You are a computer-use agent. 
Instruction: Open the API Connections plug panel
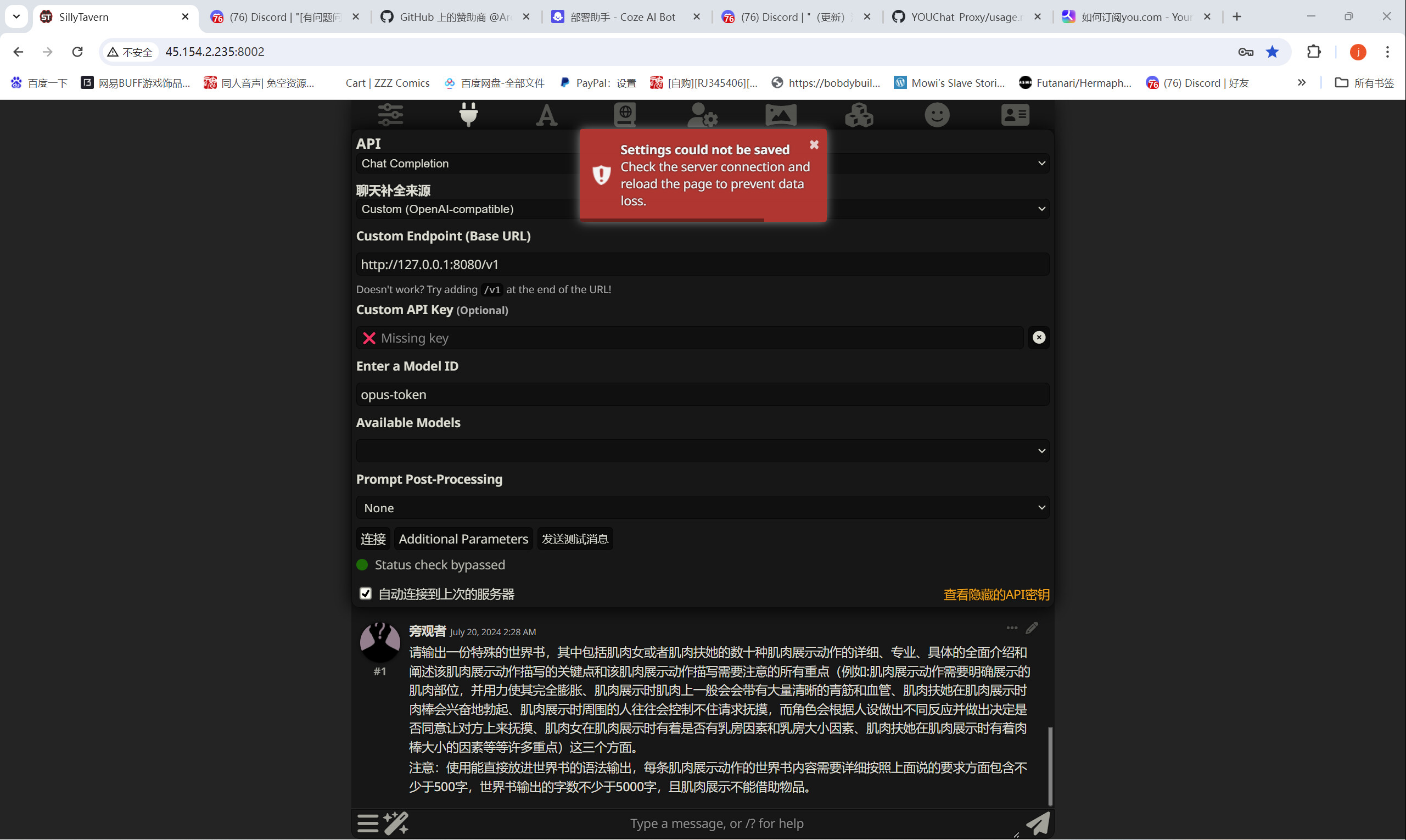point(469,114)
